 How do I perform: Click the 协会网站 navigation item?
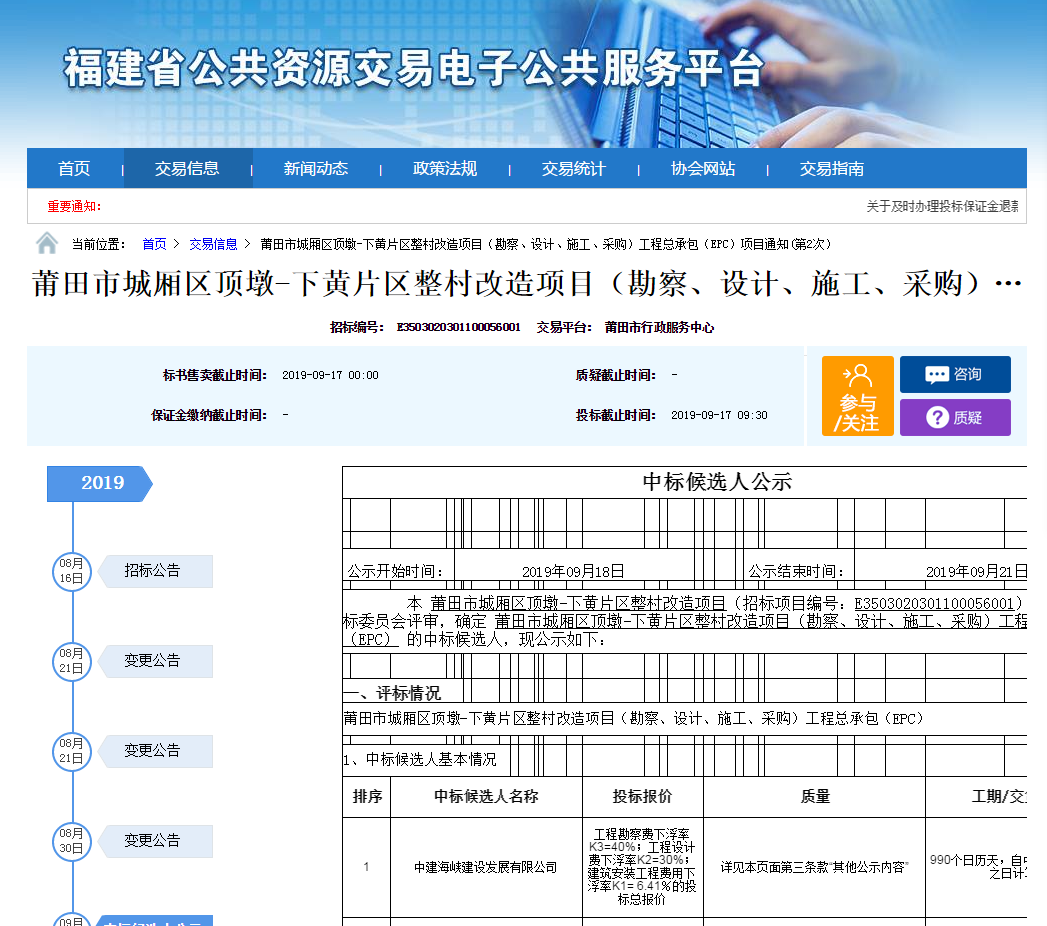(x=703, y=168)
